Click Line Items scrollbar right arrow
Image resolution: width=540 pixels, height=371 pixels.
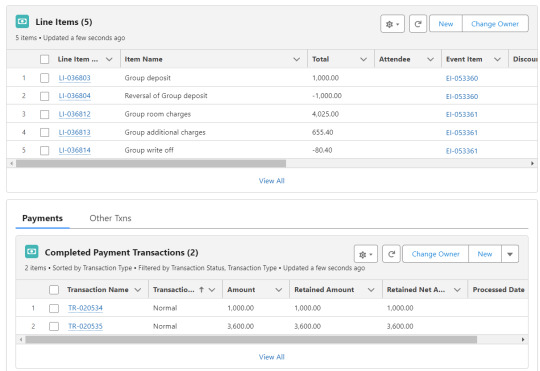[532, 163]
